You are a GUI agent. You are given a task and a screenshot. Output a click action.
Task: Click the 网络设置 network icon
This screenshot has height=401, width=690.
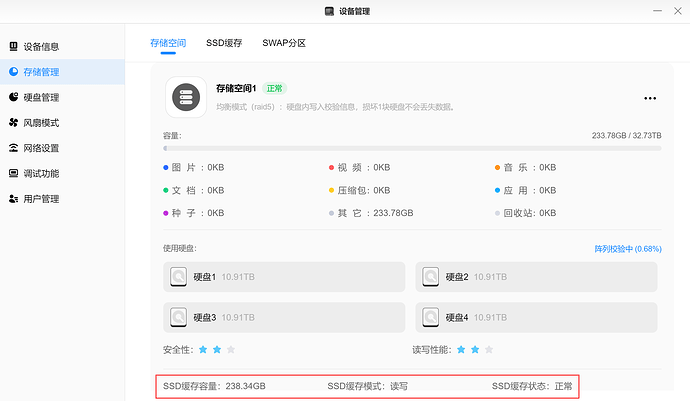pyautogui.click(x=13, y=148)
